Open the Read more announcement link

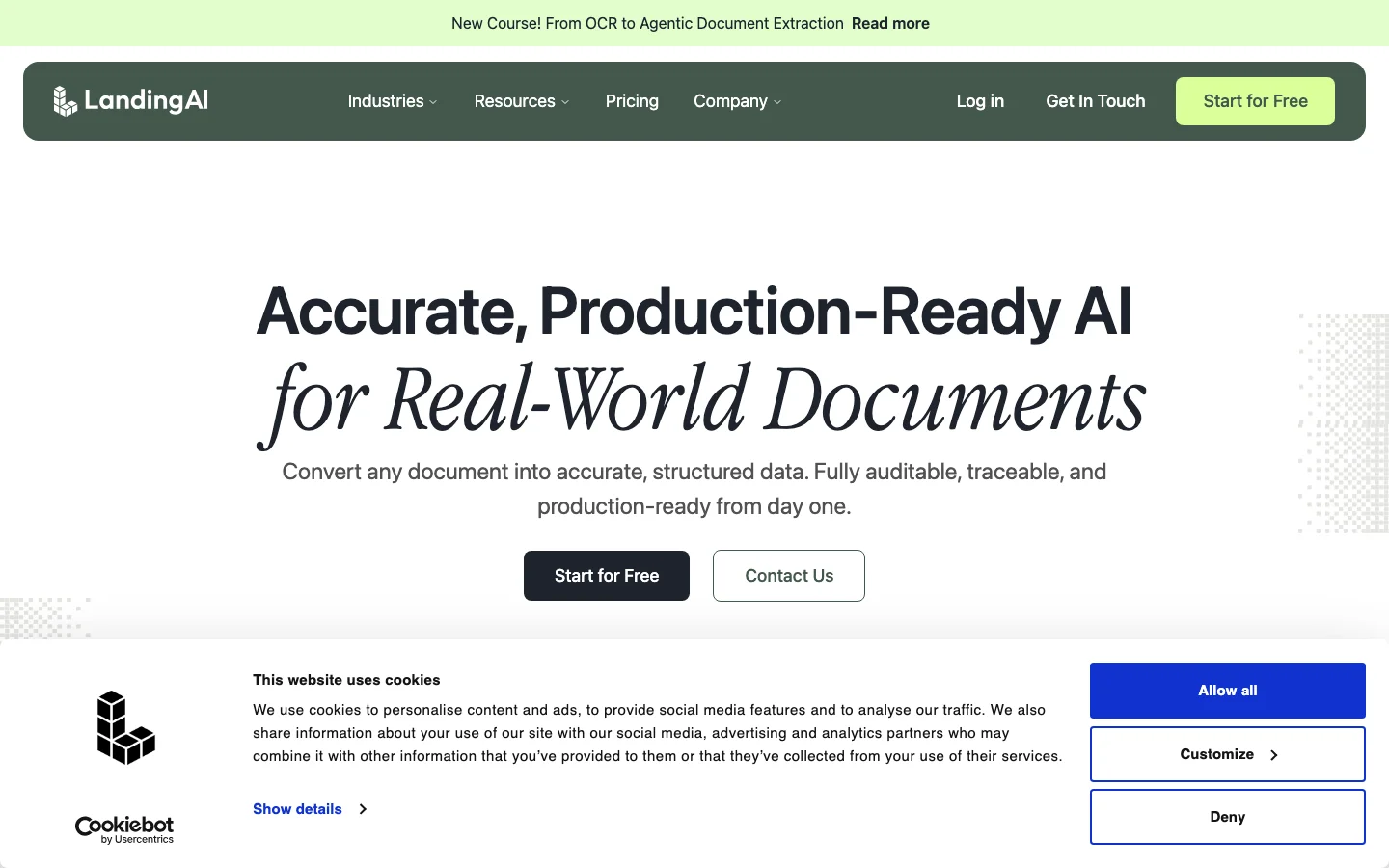click(x=890, y=23)
